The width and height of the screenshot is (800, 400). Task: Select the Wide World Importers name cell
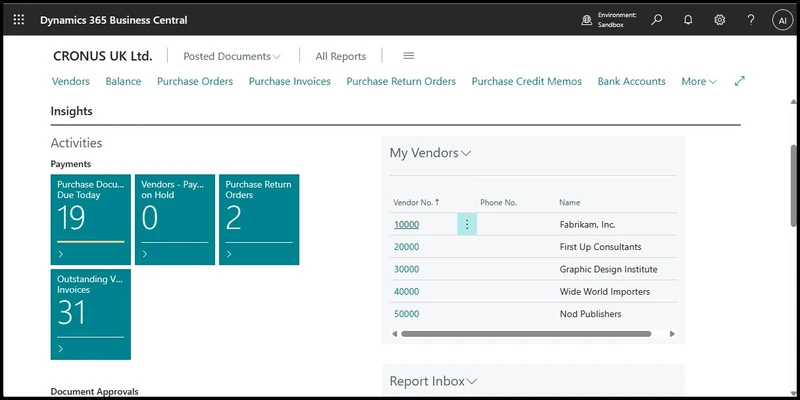coord(605,292)
